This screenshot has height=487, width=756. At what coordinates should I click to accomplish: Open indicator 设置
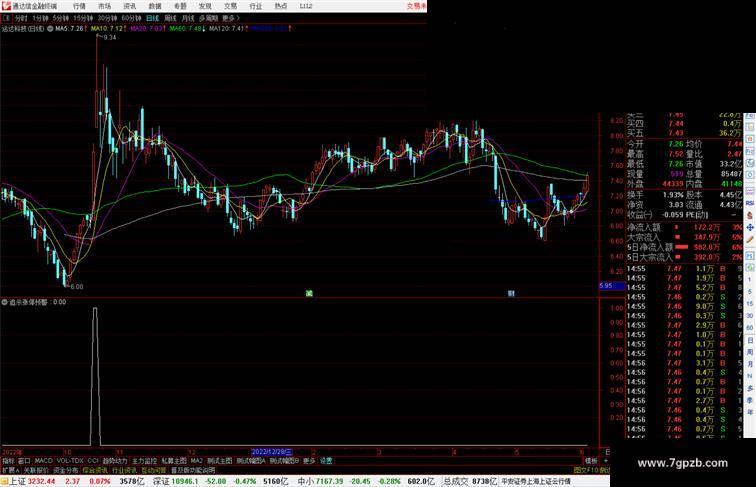[x=326, y=461]
